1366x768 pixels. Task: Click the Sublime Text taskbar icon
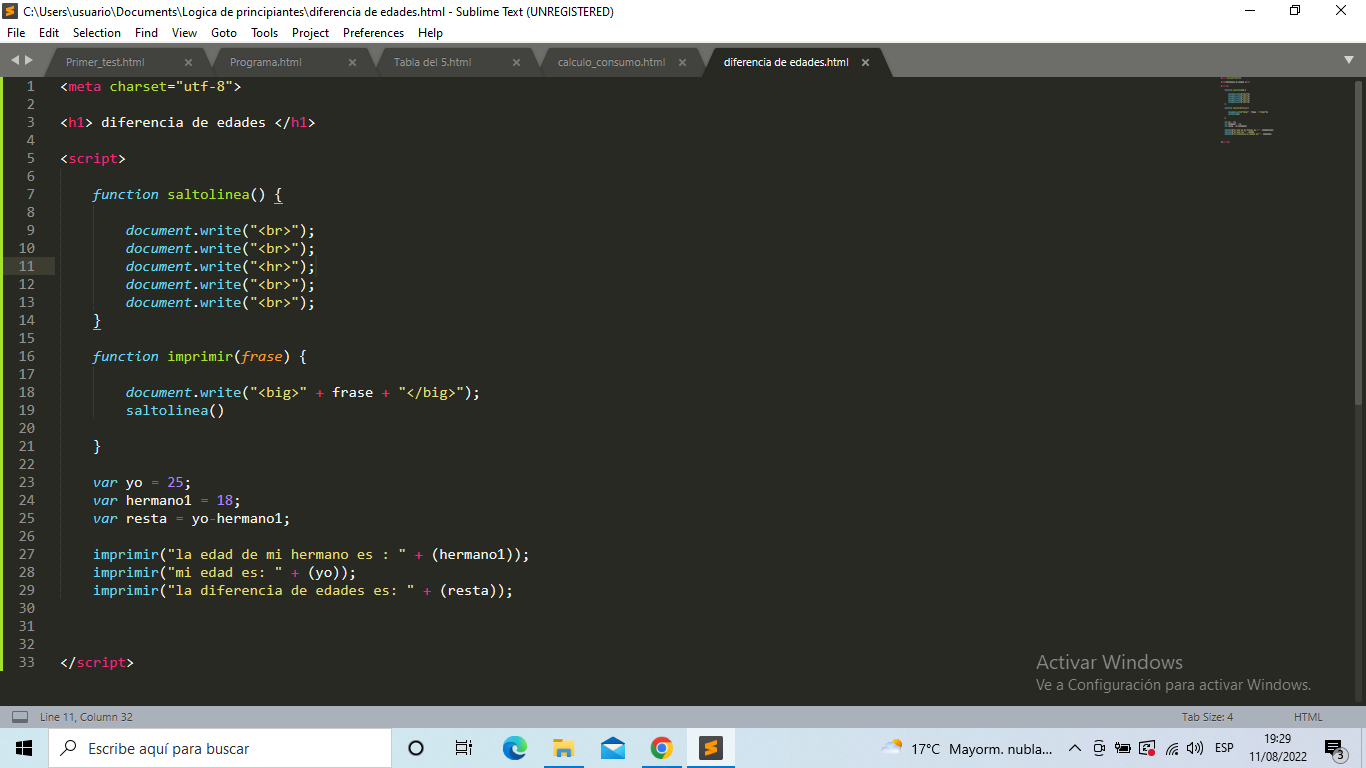point(710,748)
